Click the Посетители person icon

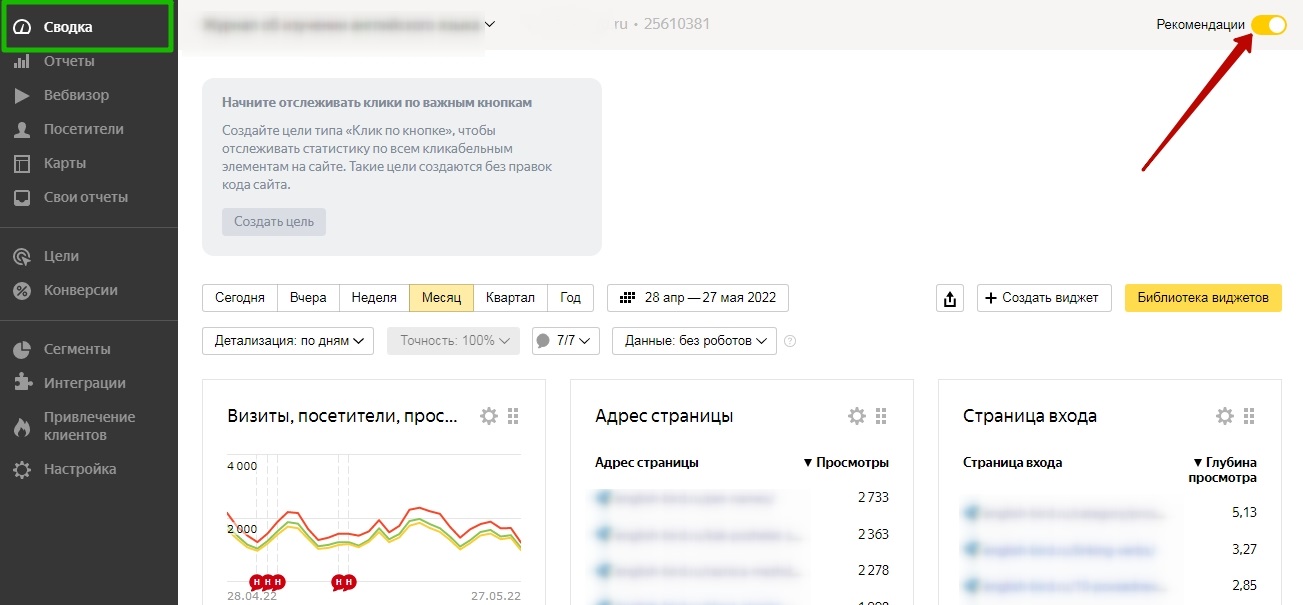pos(22,129)
